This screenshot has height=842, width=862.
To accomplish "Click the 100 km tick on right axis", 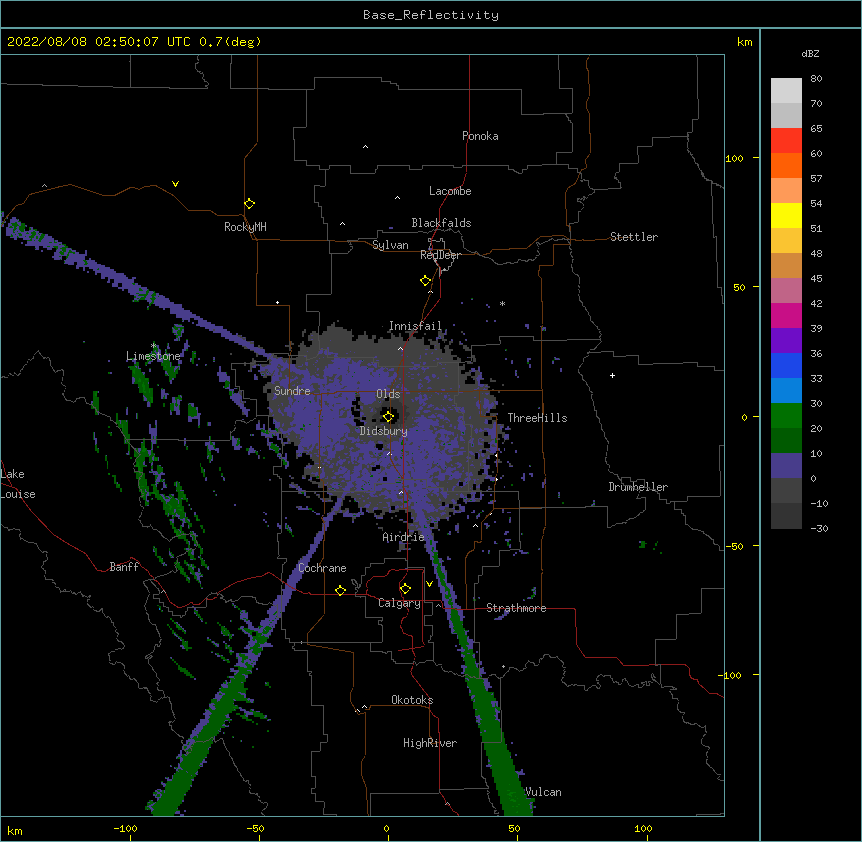I will tap(734, 158).
